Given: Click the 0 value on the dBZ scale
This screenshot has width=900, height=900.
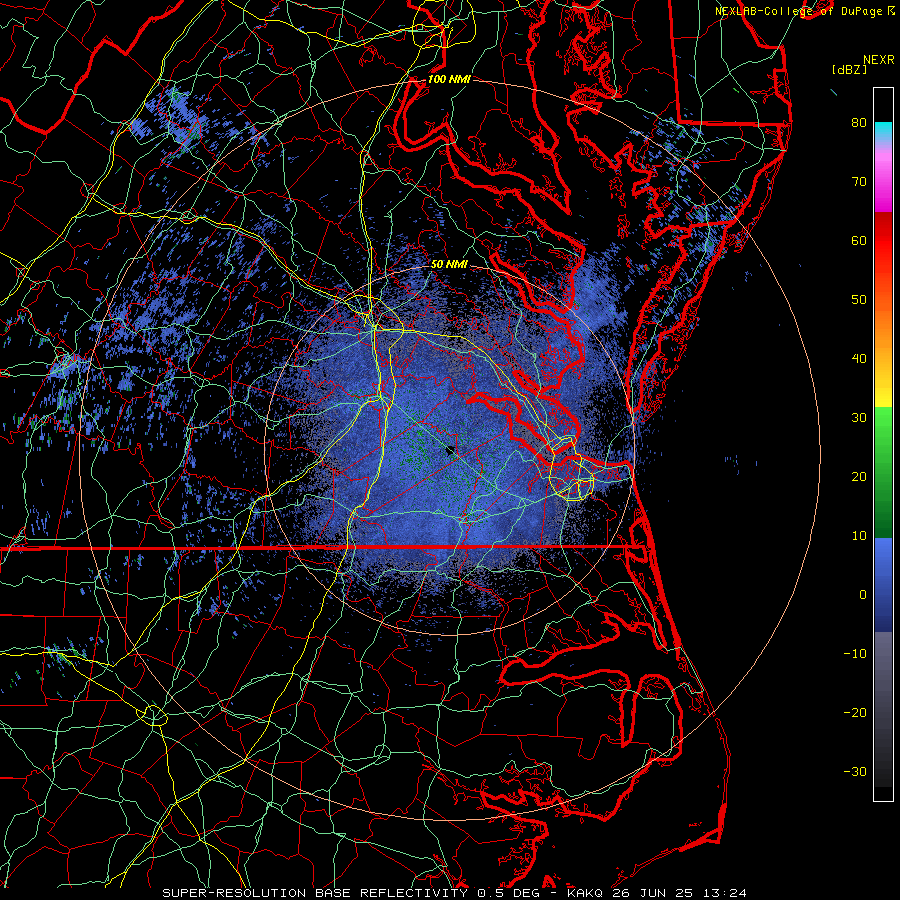Looking at the screenshot, I should click(x=863, y=595).
